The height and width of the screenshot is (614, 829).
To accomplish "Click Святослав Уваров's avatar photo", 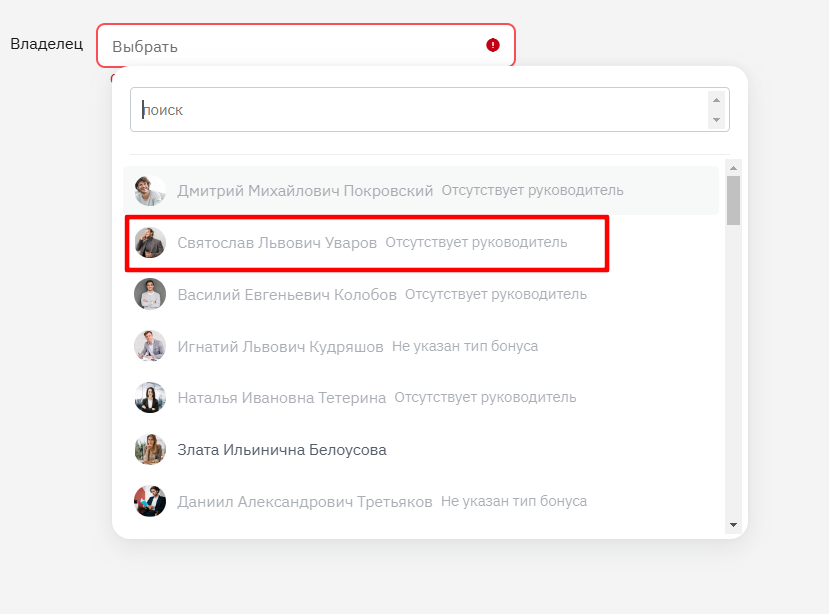I will 150,243.
